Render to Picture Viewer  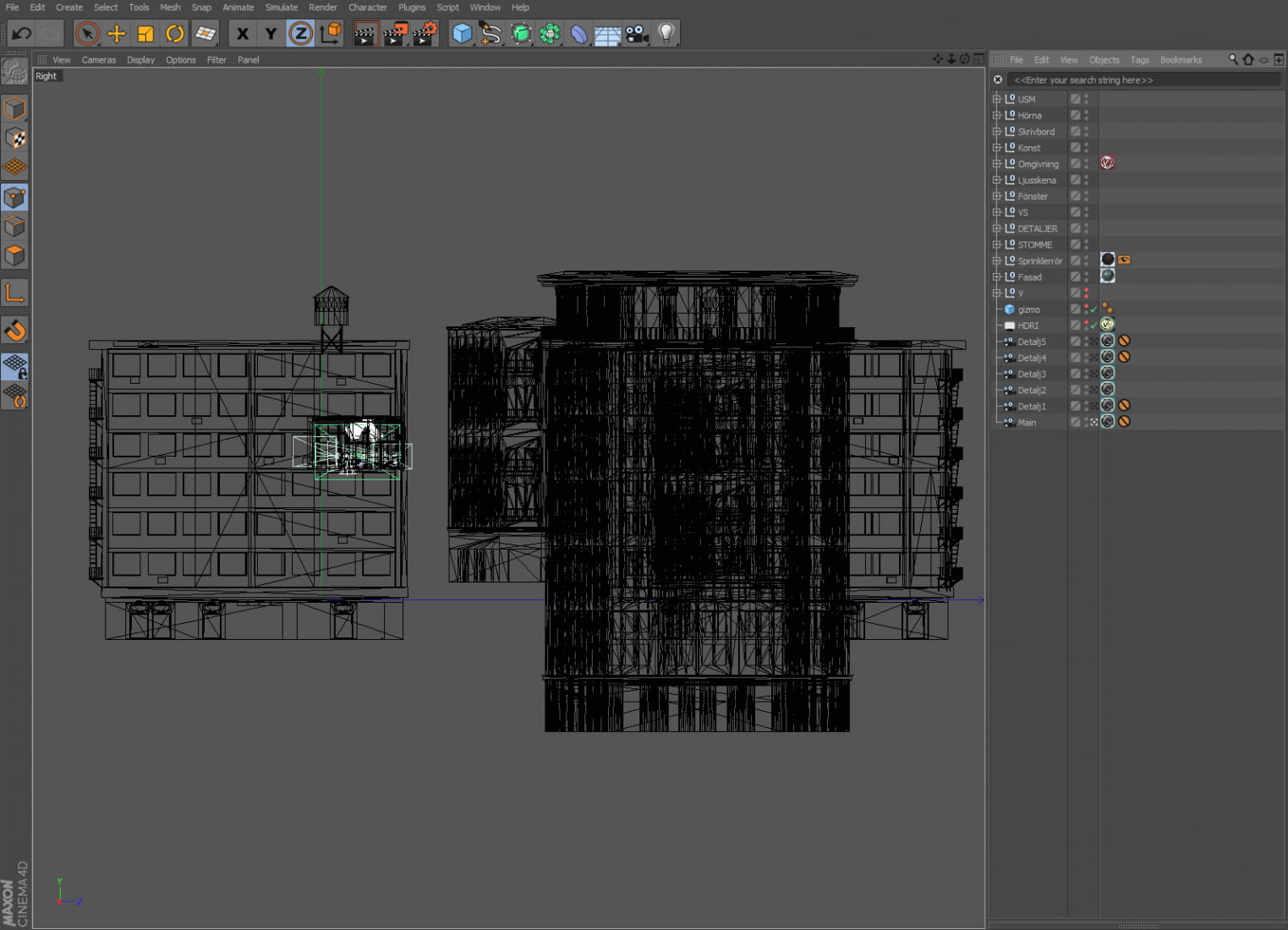click(x=395, y=34)
